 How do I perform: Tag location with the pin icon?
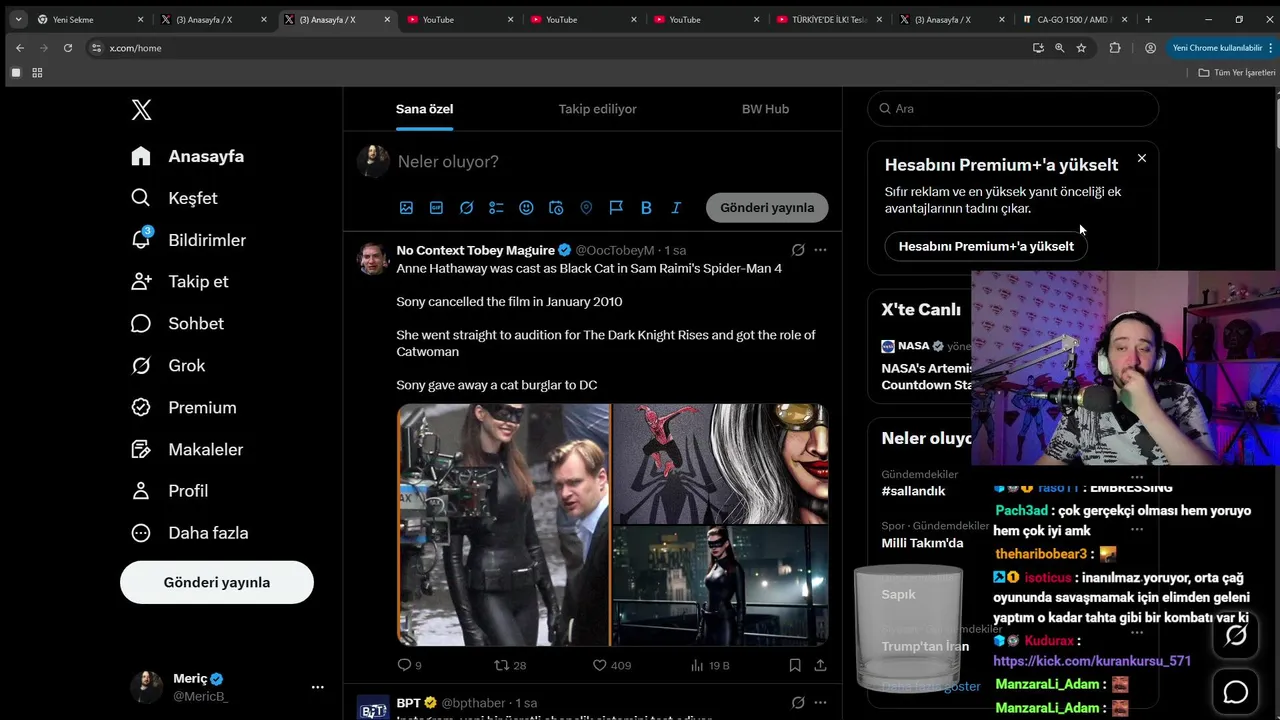[586, 208]
